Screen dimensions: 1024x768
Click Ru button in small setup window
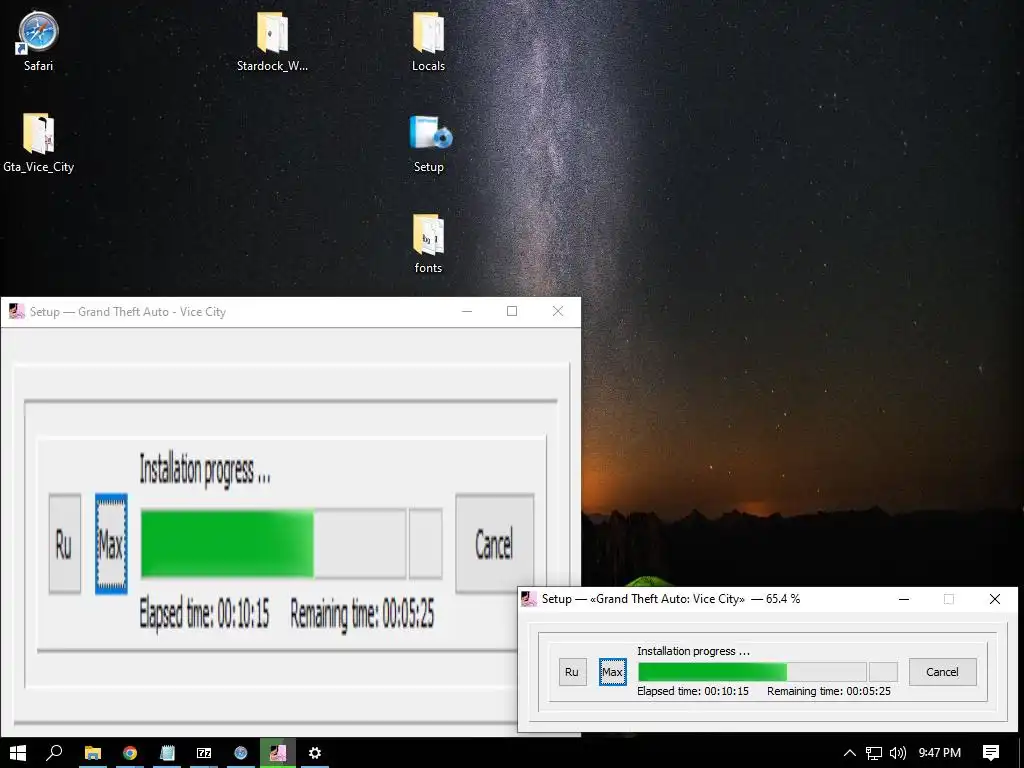pyautogui.click(x=572, y=672)
